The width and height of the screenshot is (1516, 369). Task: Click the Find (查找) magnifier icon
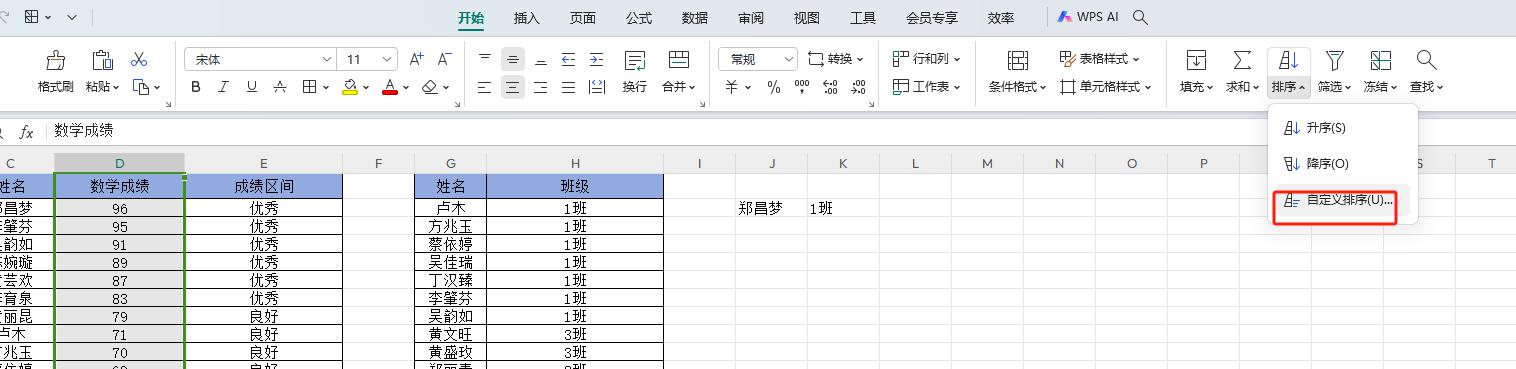[1427, 60]
